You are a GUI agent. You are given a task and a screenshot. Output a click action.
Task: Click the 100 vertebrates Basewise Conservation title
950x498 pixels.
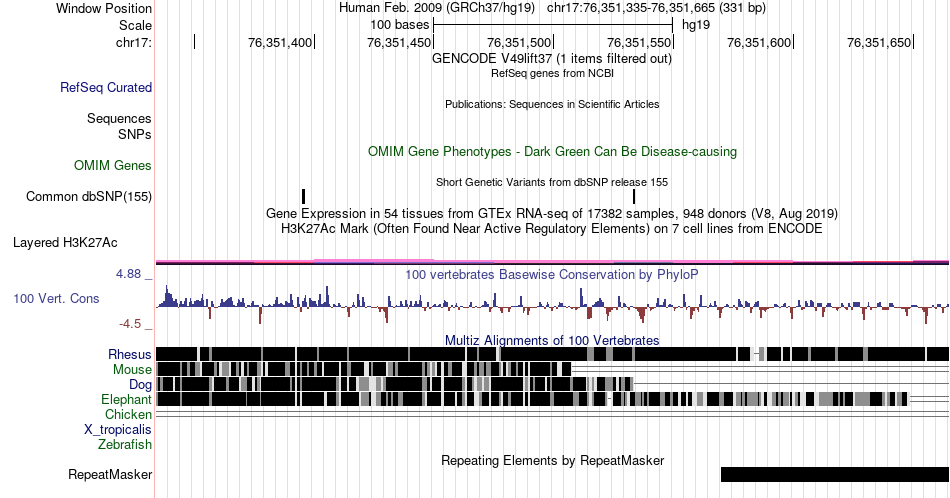pos(552,274)
